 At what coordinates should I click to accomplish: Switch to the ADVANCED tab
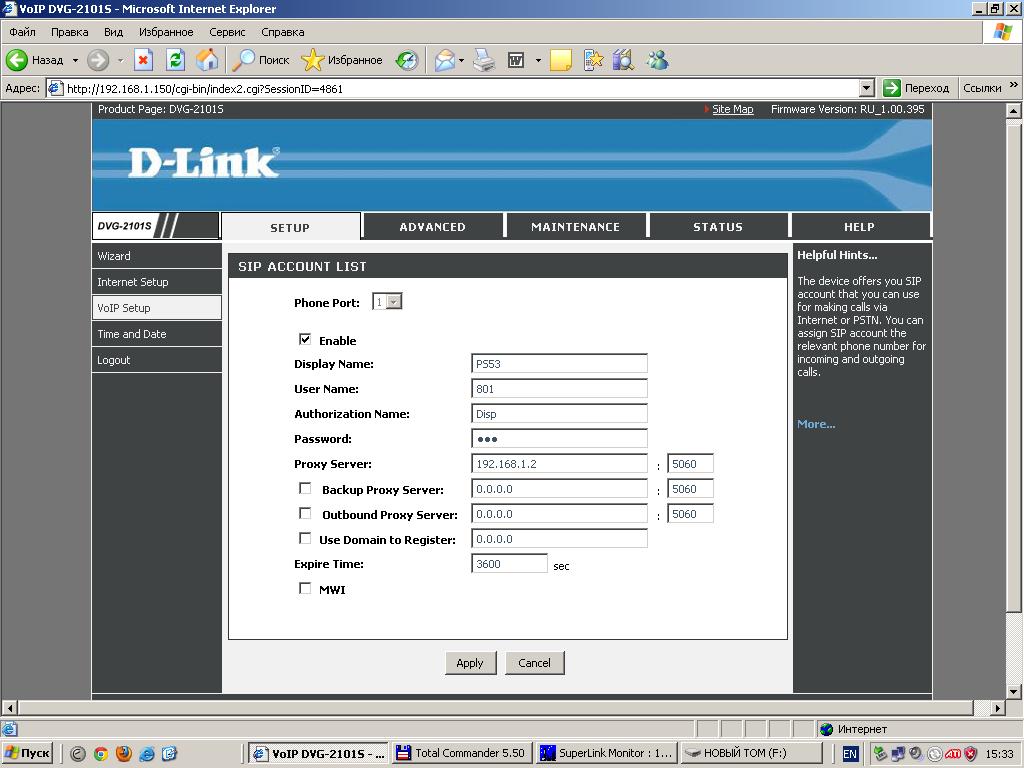432,227
